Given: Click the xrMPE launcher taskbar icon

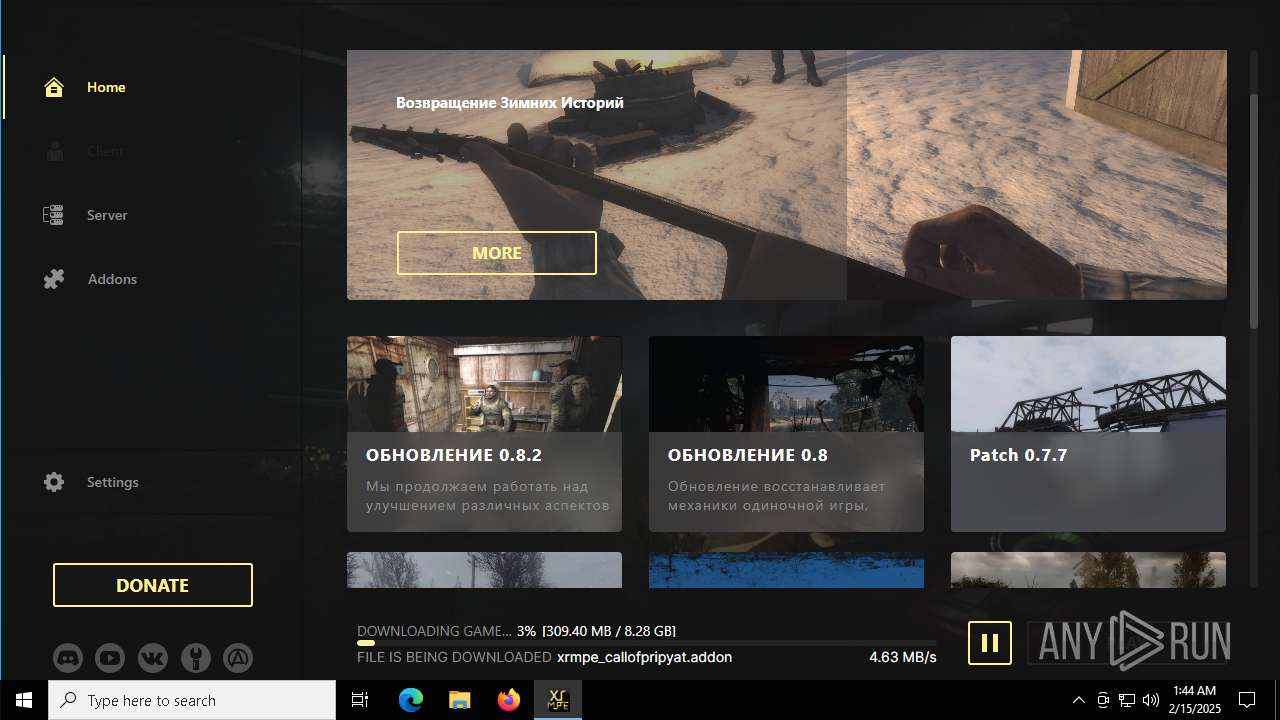Looking at the screenshot, I should click(558, 700).
